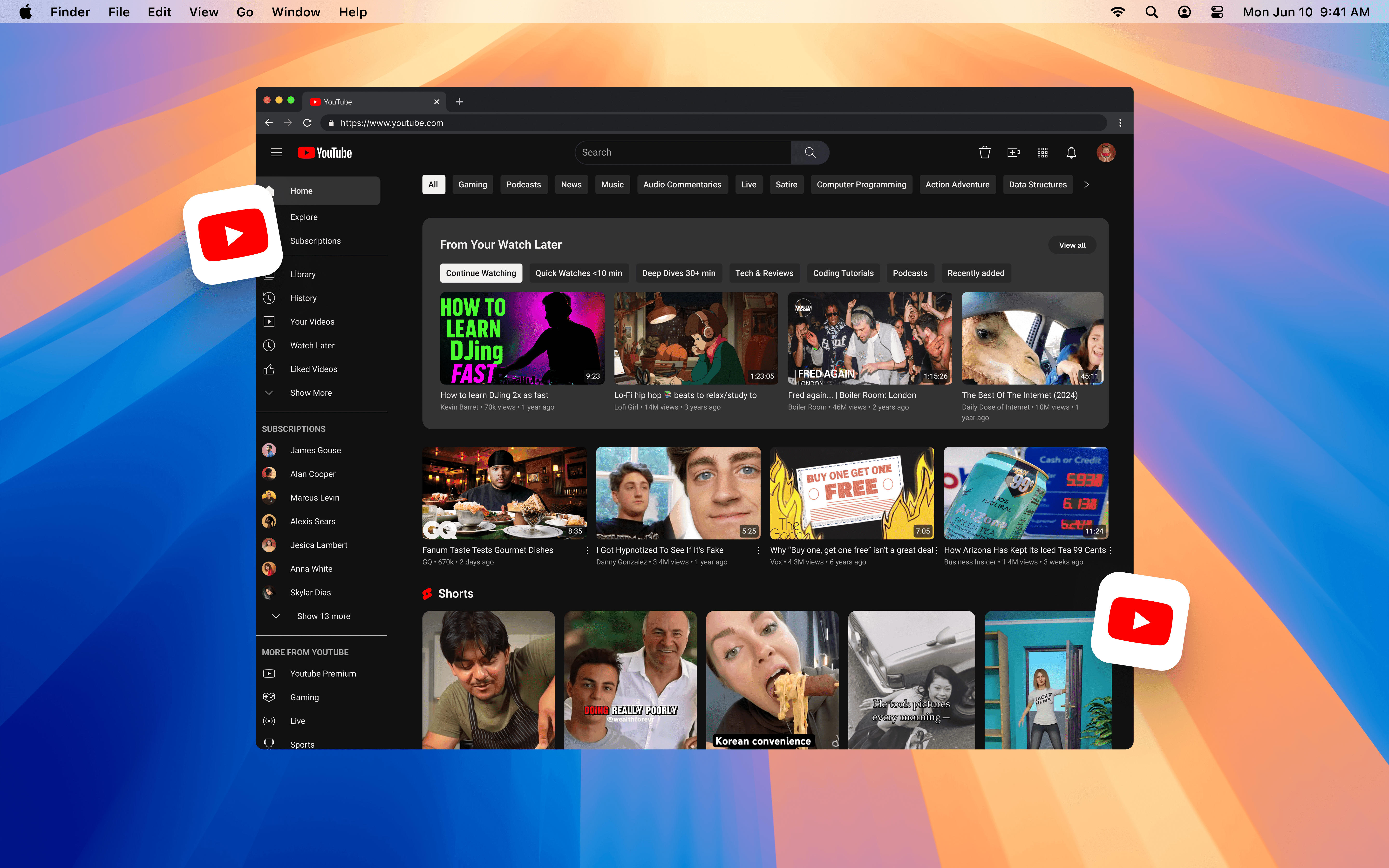This screenshot has width=1389, height=868.
Task: Click the trash bin icon in header
Action: pos(984,152)
